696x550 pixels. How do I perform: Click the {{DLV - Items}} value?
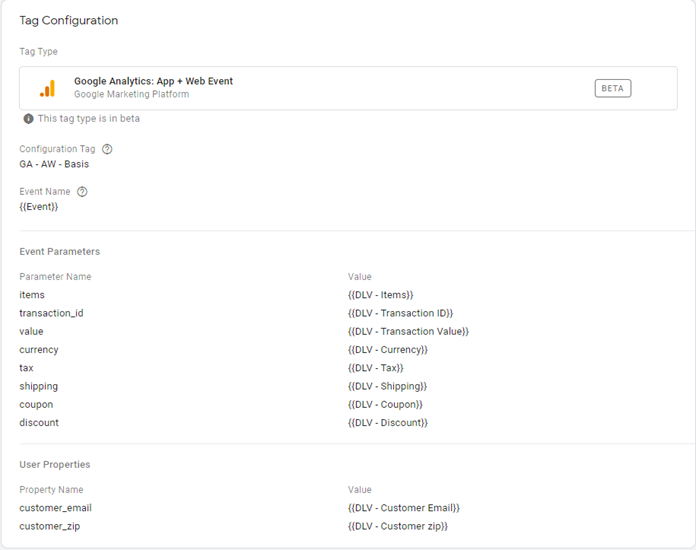(380, 295)
